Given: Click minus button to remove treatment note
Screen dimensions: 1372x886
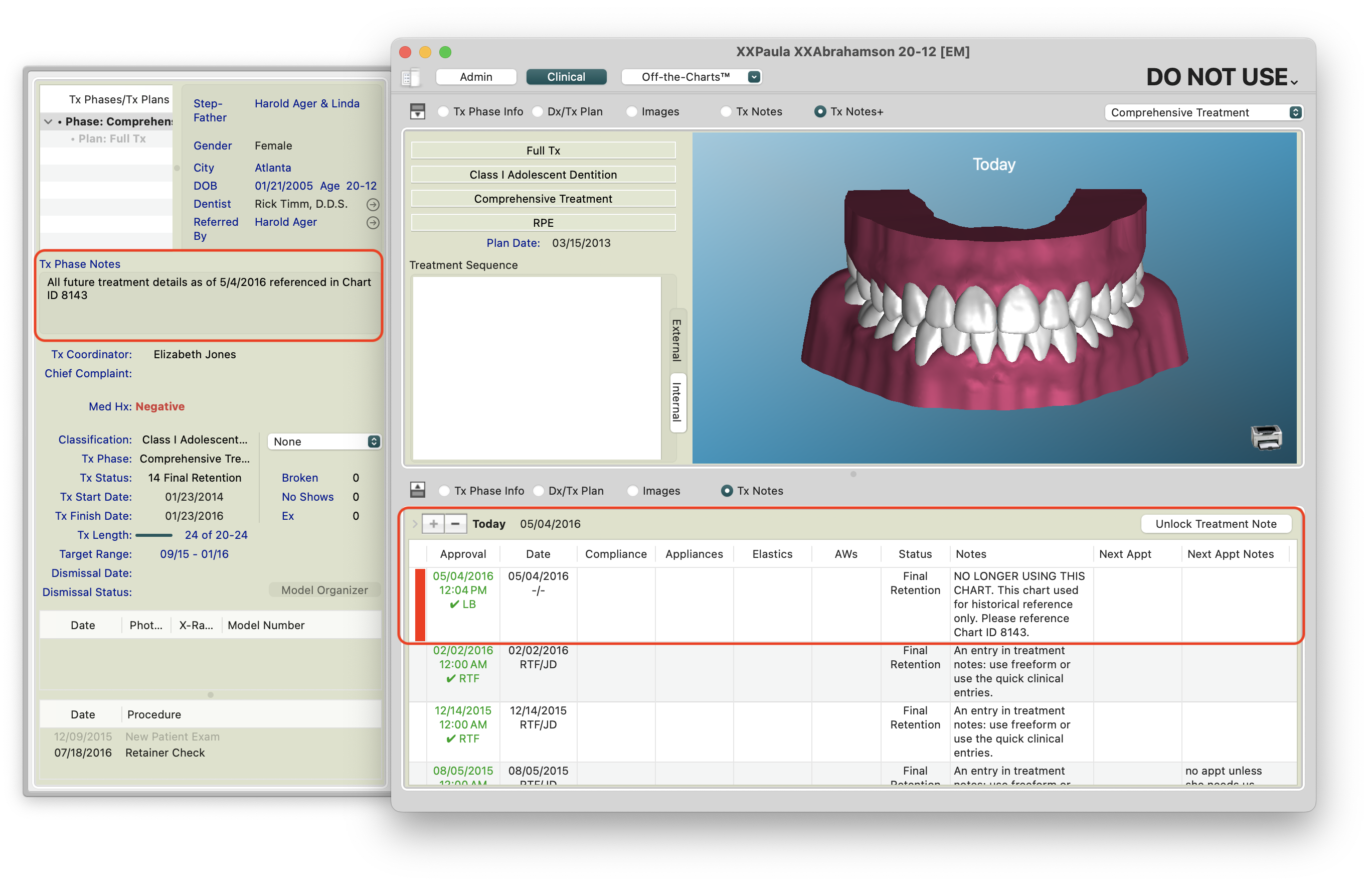Looking at the screenshot, I should point(455,524).
